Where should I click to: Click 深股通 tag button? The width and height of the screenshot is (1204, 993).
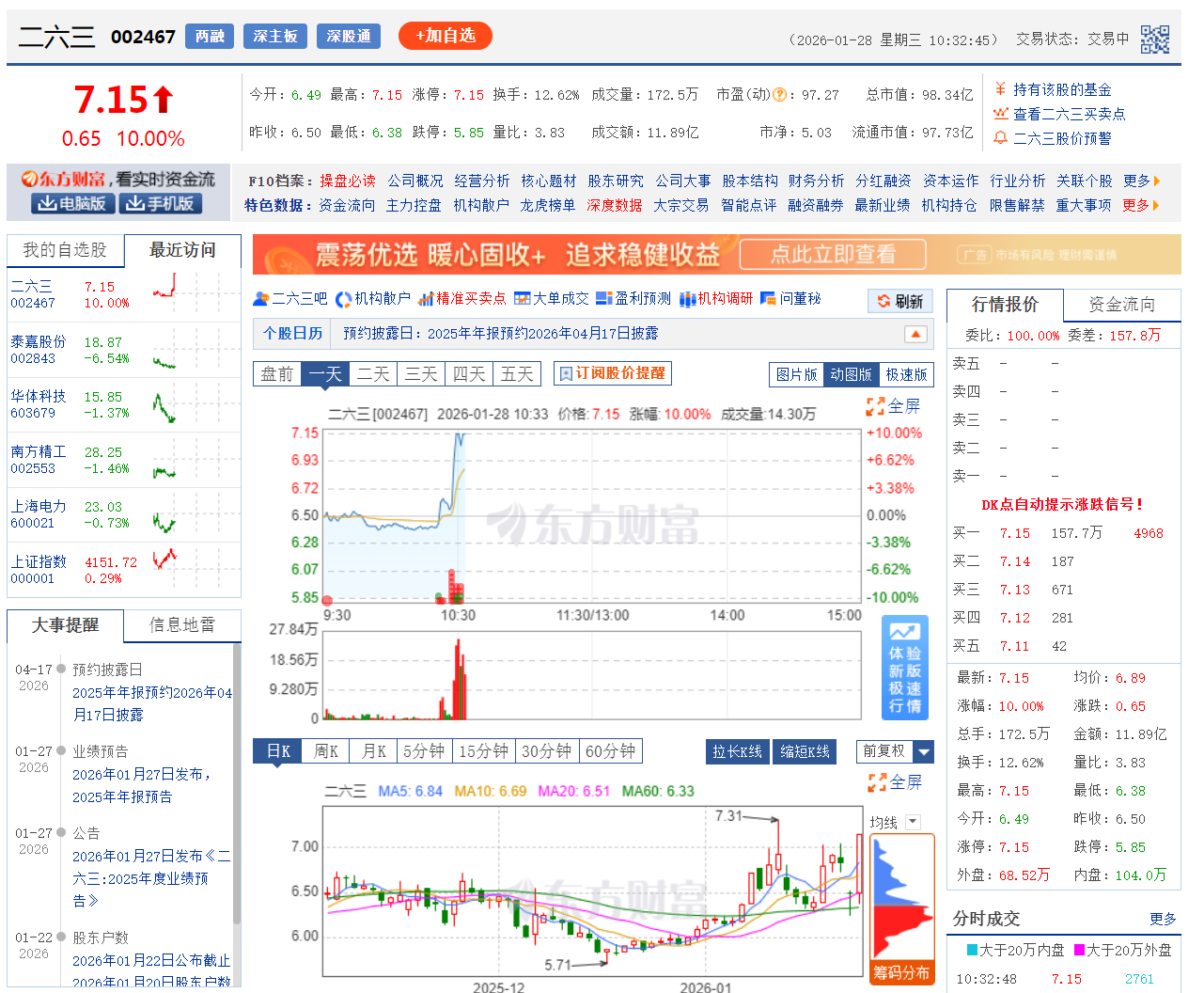pyautogui.click(x=349, y=36)
